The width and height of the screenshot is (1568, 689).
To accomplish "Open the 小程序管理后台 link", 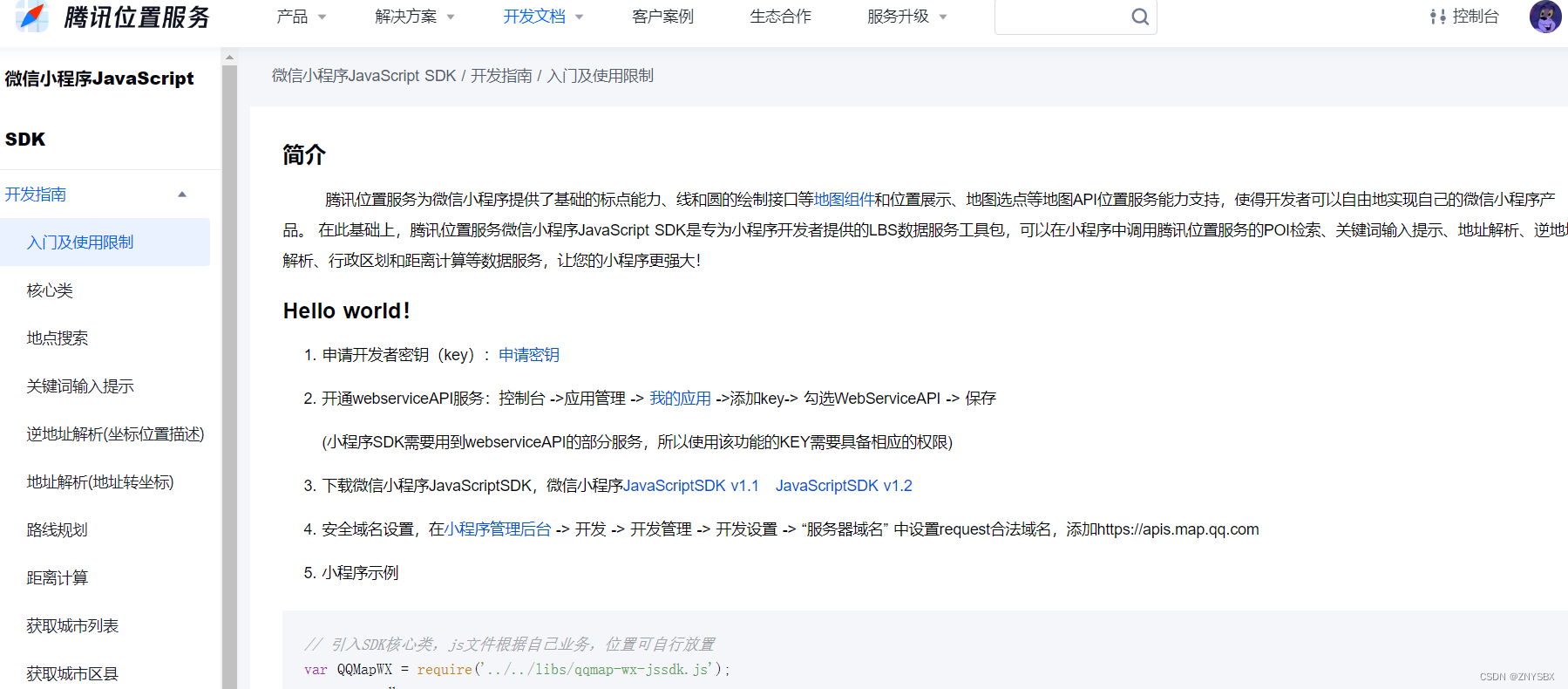I will click(x=498, y=529).
